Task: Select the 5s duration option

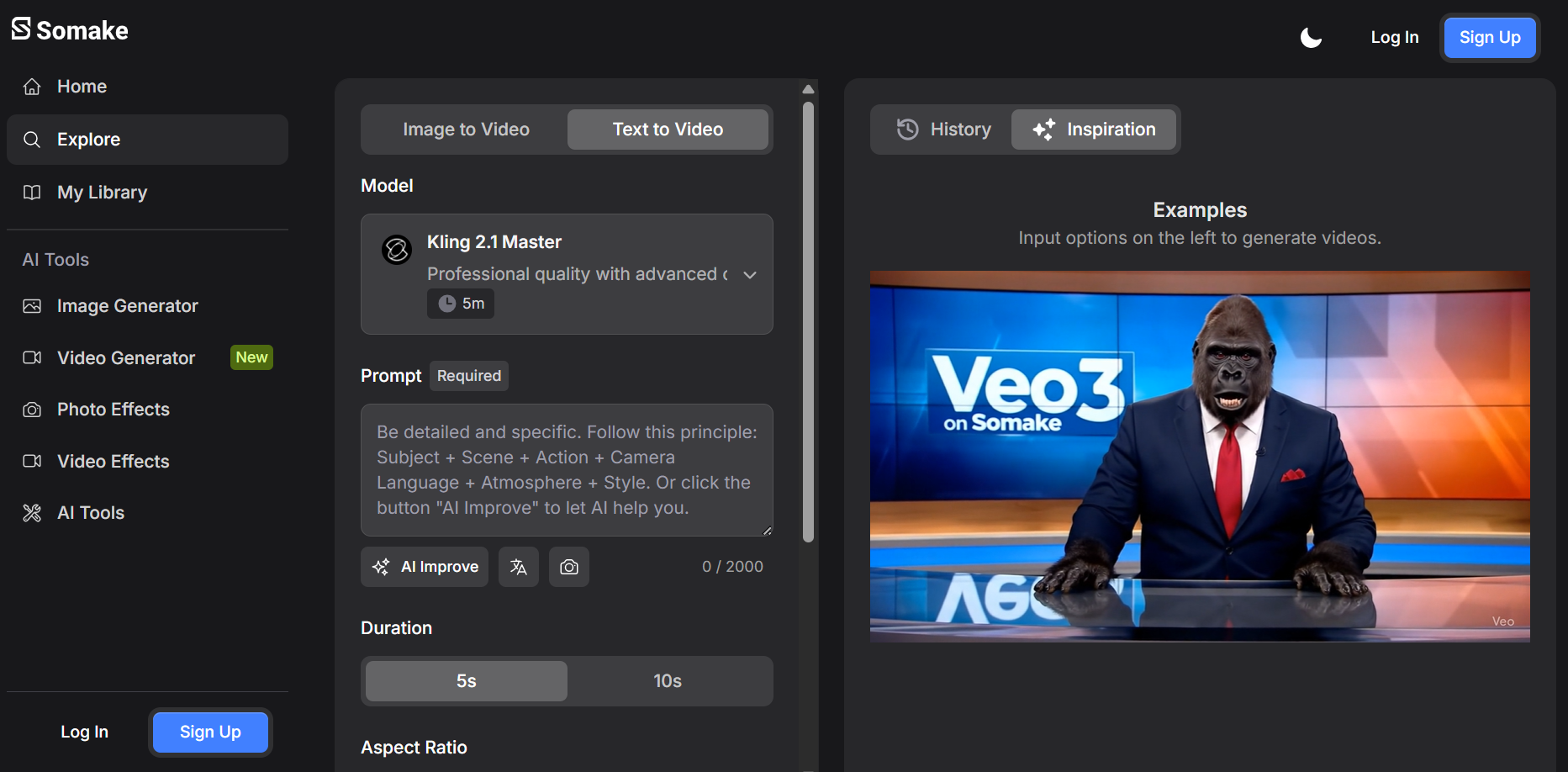Action: click(467, 681)
